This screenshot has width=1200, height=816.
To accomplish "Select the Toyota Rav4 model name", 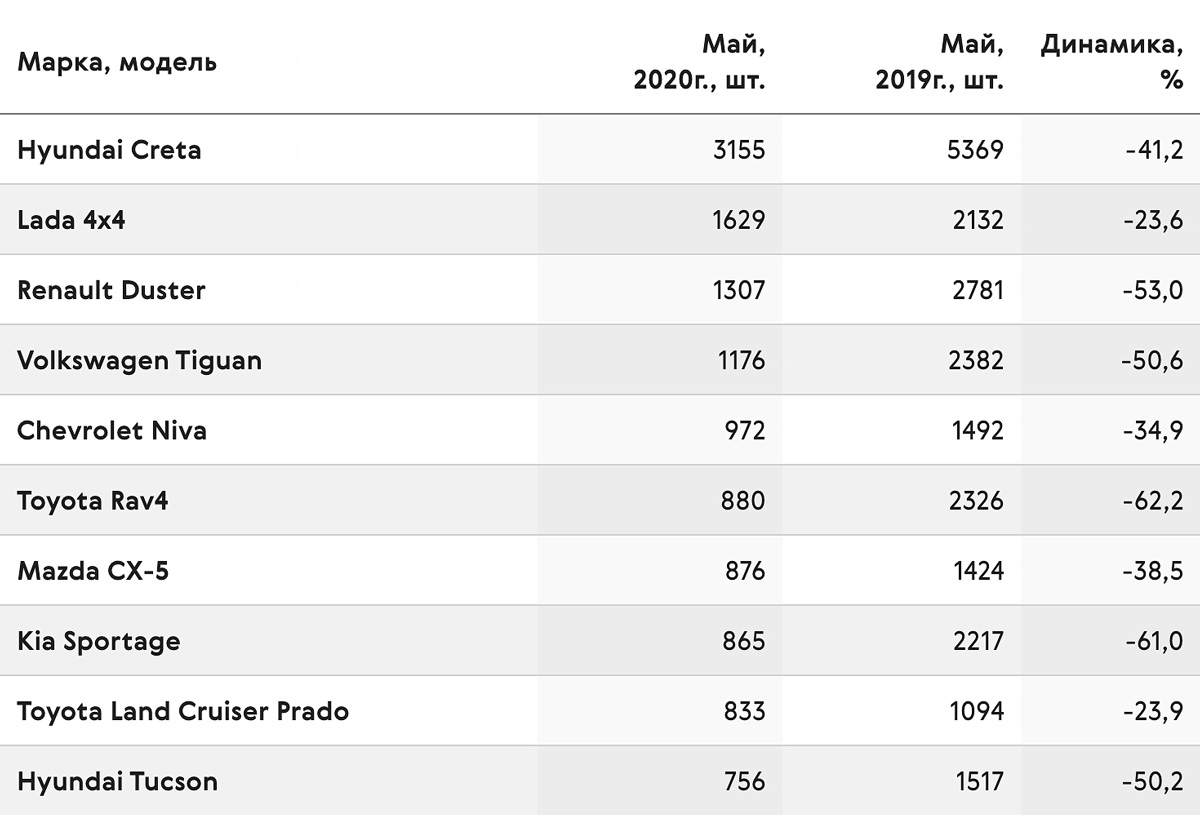I will [x=92, y=501].
